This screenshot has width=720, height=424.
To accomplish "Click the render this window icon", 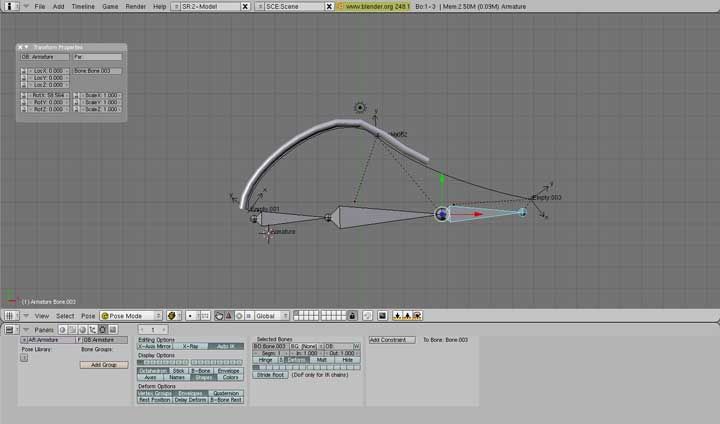I will click(x=382, y=316).
